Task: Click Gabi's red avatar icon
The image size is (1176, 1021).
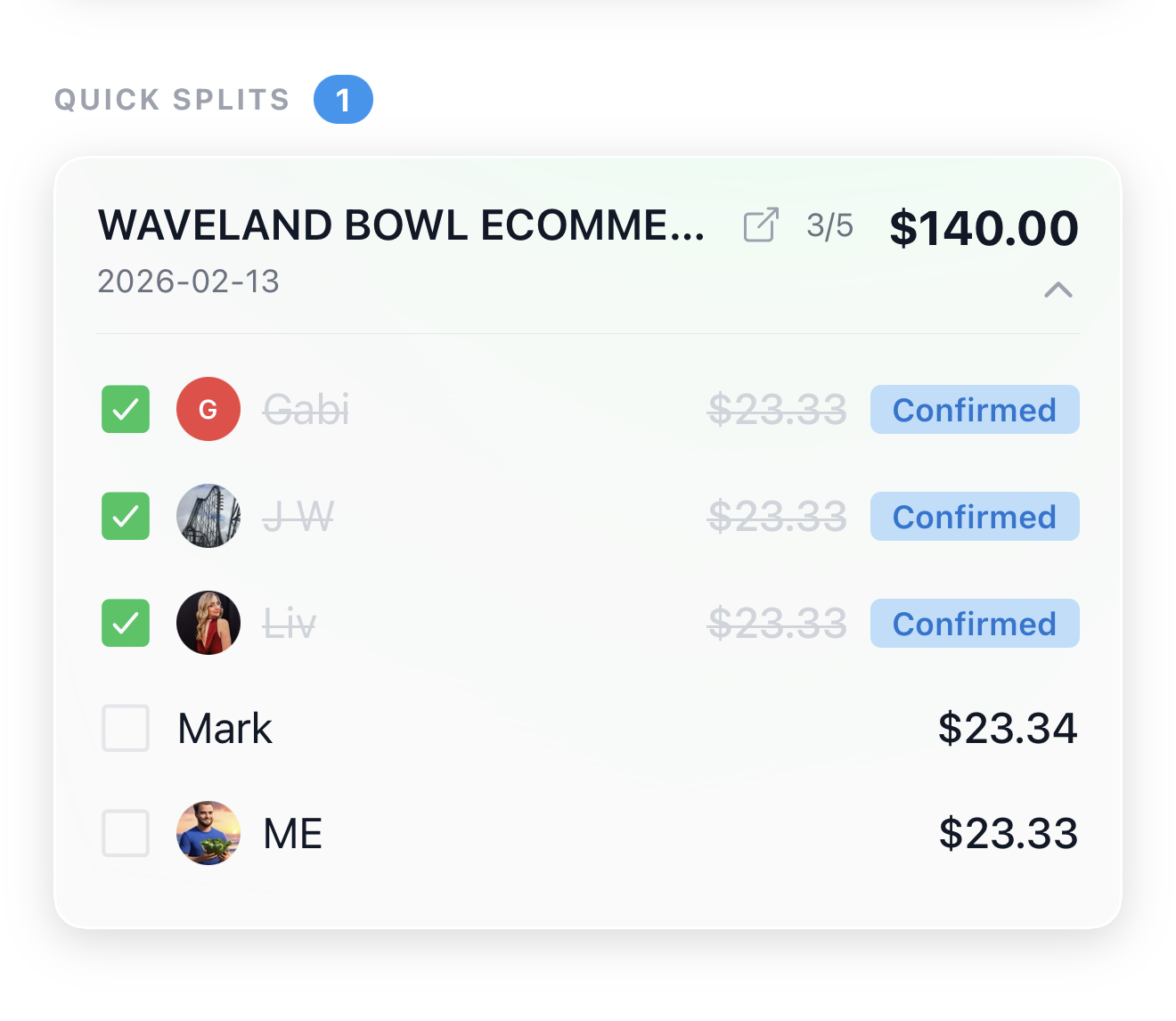Action: (x=208, y=409)
